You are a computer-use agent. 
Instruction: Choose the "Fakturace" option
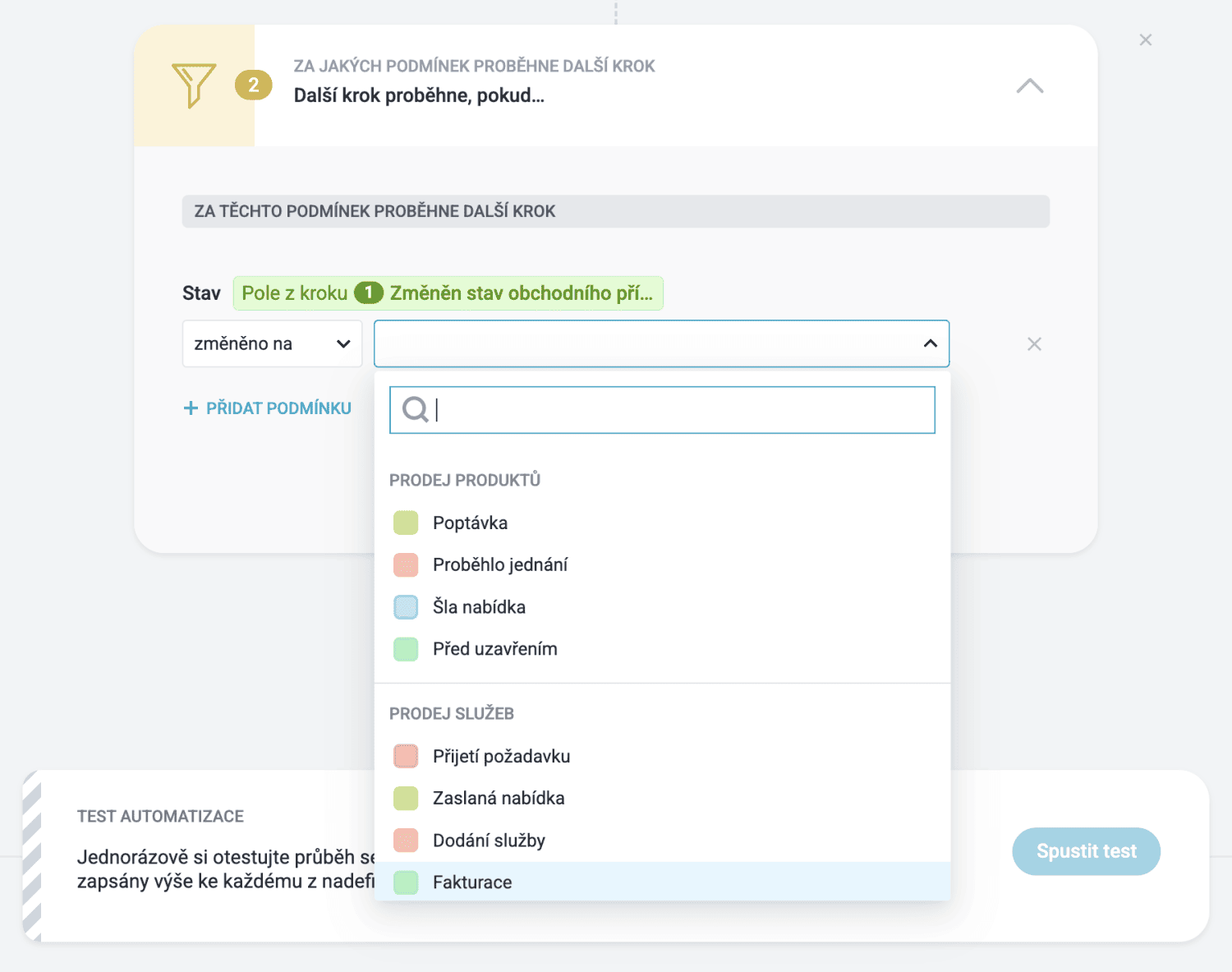pos(472,882)
